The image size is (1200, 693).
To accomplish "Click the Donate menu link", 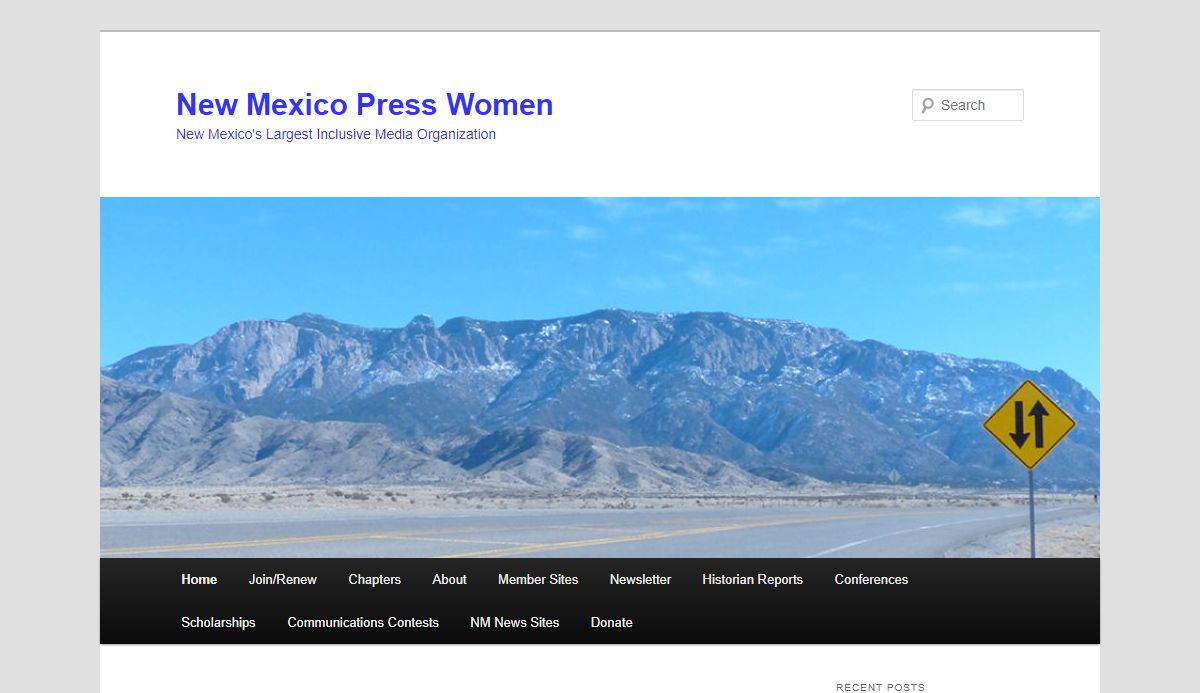I will [x=611, y=622].
